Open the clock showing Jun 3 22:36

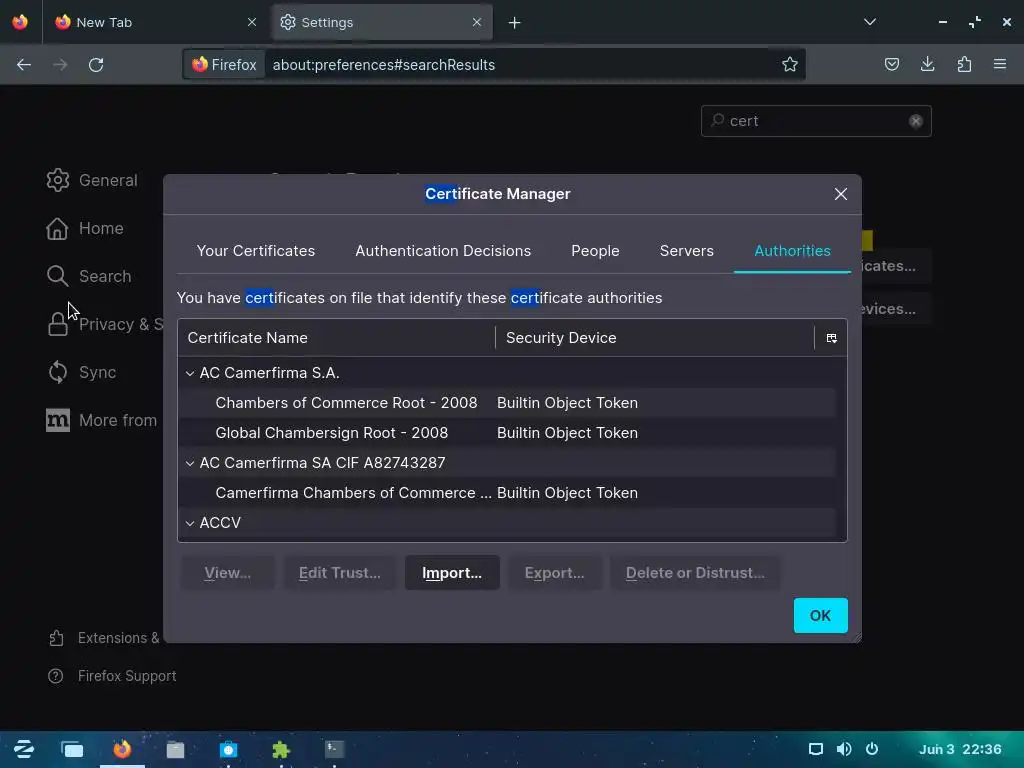960,749
